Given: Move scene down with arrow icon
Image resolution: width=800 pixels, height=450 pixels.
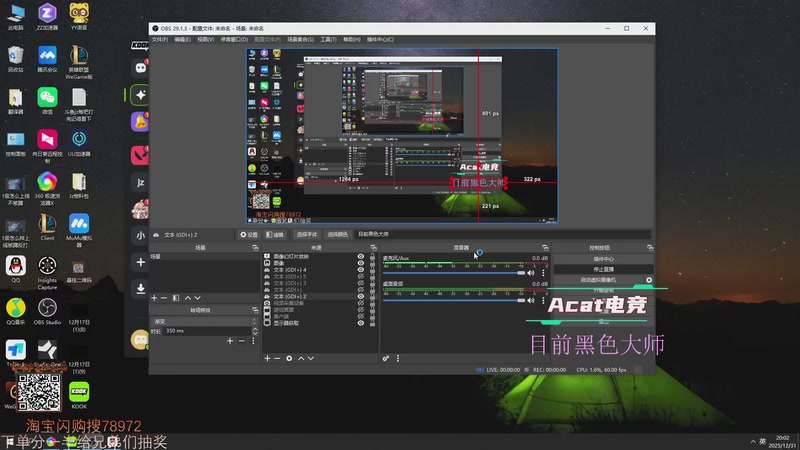Looking at the screenshot, I should (x=197, y=298).
